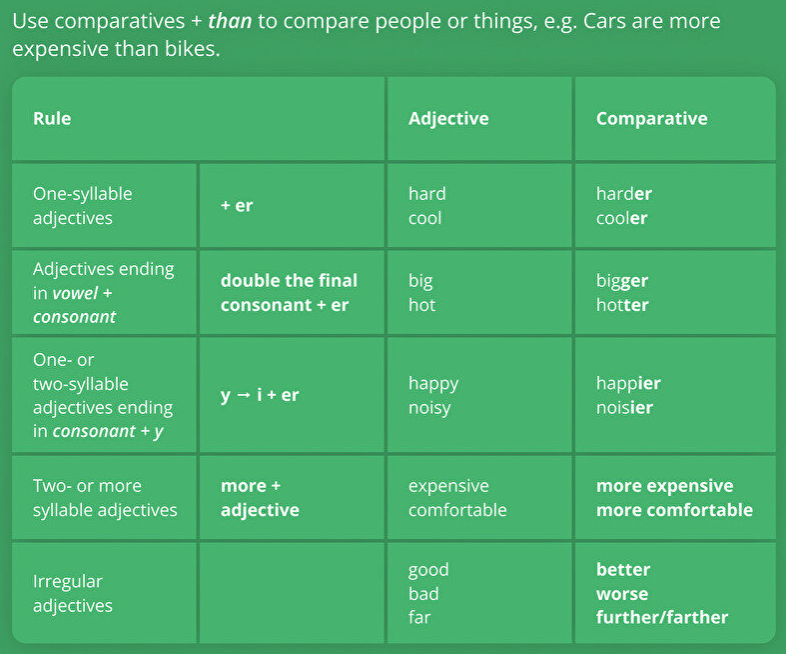
Task: Click the word "bigger" in Comparative column
Action: 622,281
